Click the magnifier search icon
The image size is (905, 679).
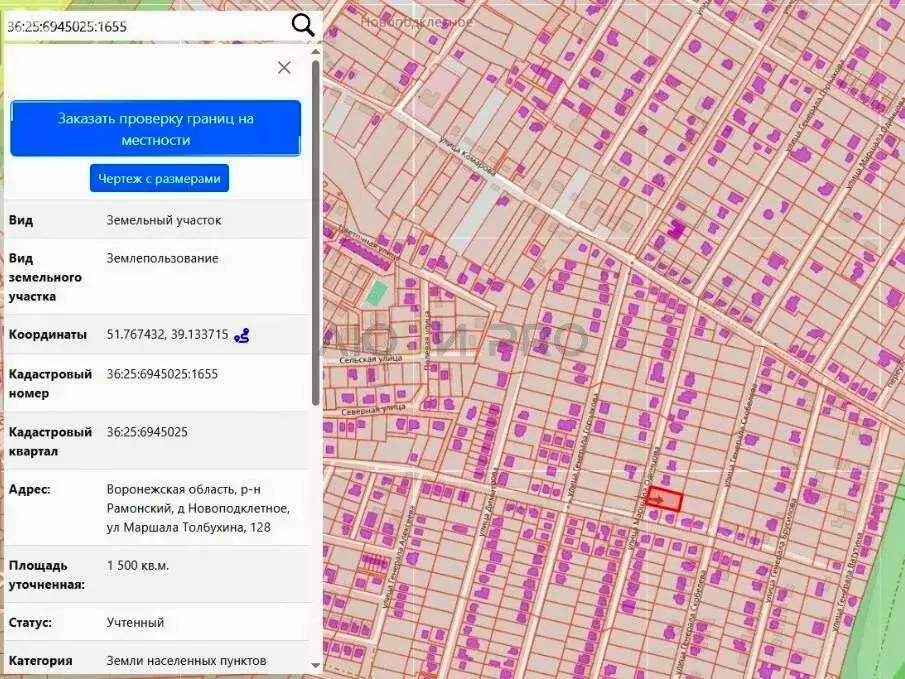[303, 25]
